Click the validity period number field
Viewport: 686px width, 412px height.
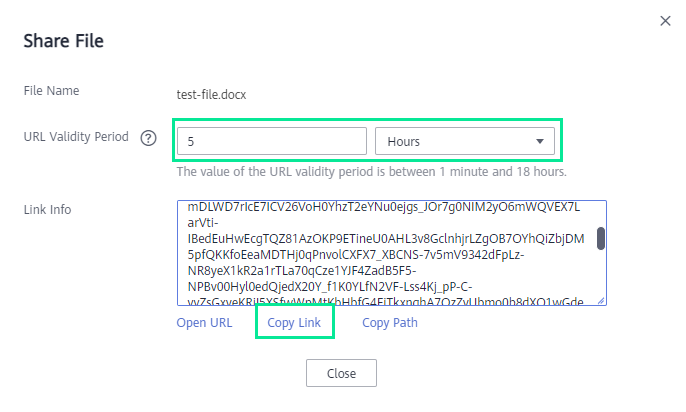click(x=271, y=142)
